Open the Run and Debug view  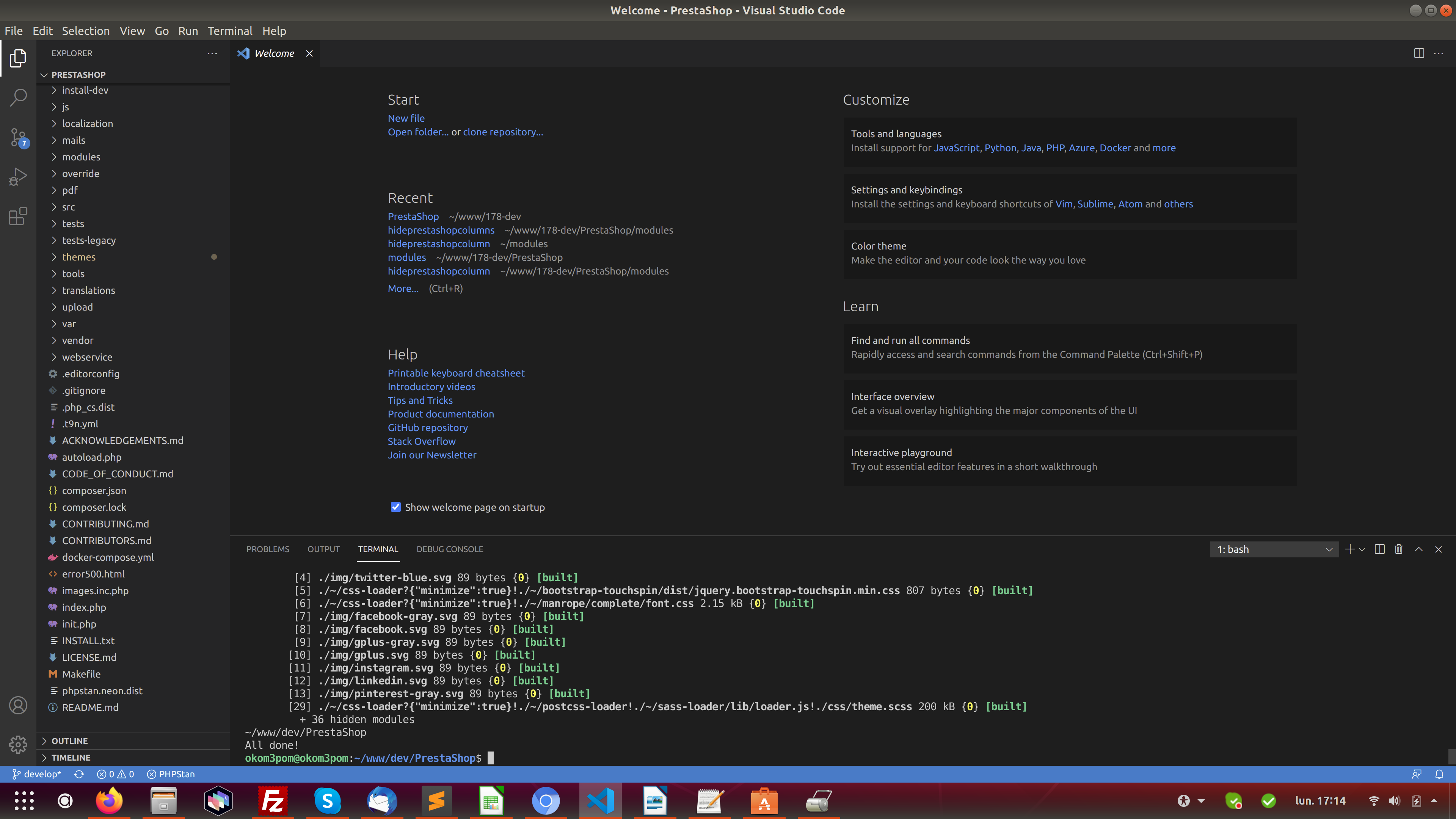(x=18, y=177)
